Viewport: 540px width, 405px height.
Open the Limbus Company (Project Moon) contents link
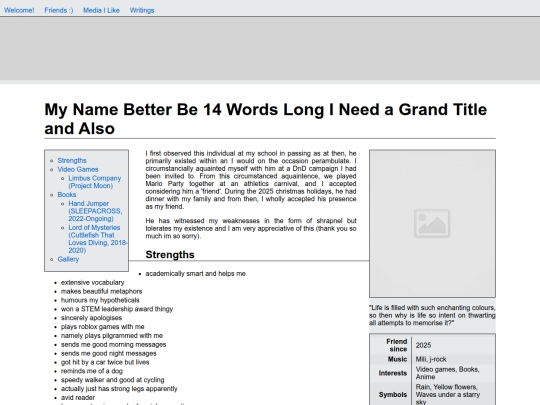tap(95, 182)
